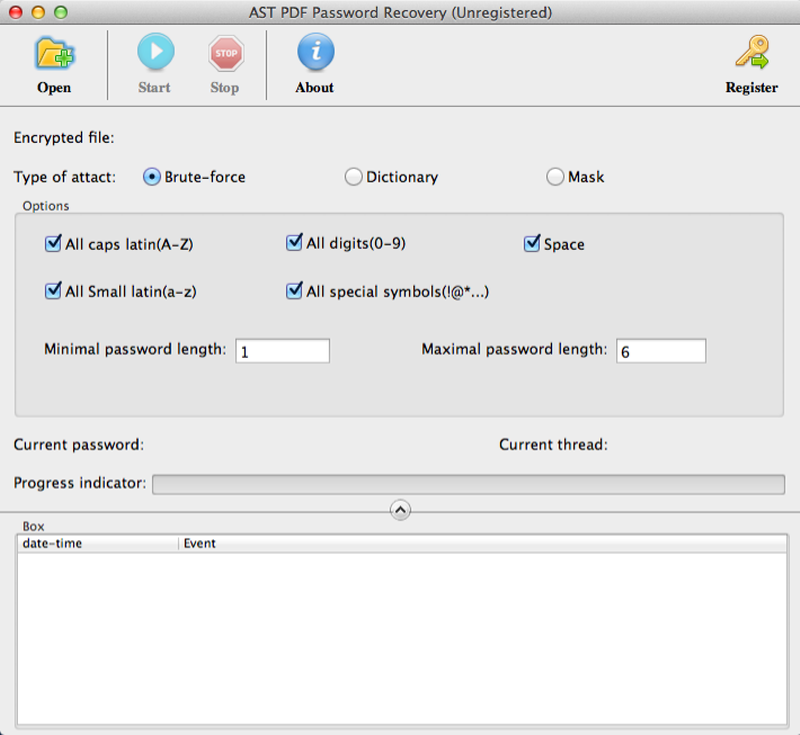Image resolution: width=800 pixels, height=735 pixels.
Task: Toggle All Small latin(a-z) checkbox
Action: pyautogui.click(x=53, y=291)
